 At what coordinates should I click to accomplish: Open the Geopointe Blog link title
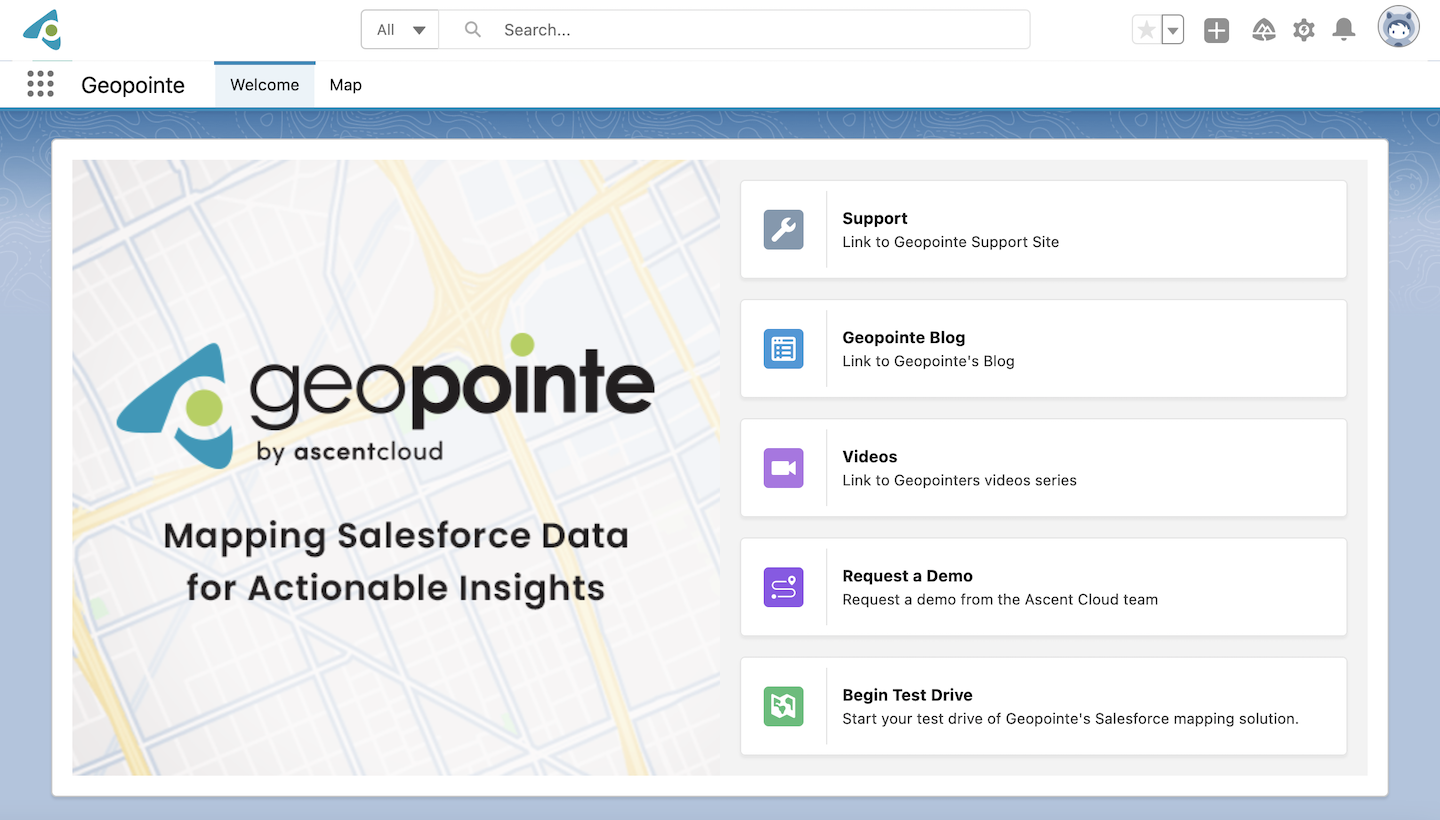pyautogui.click(x=904, y=337)
